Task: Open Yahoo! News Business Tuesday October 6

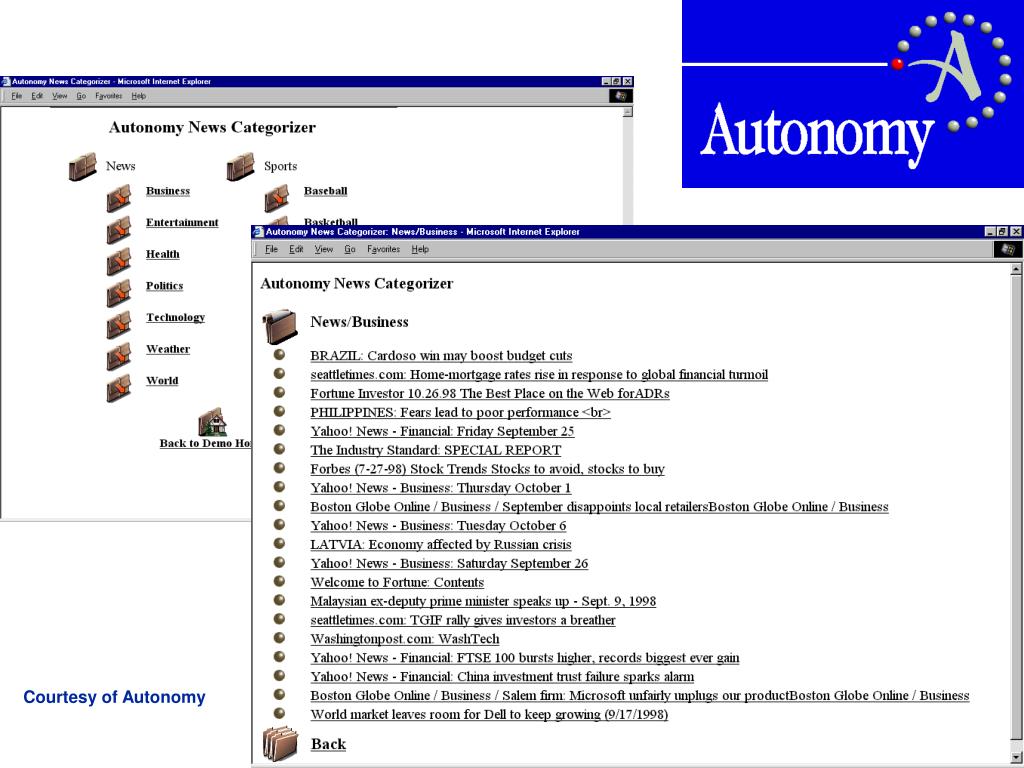Action: (x=438, y=526)
